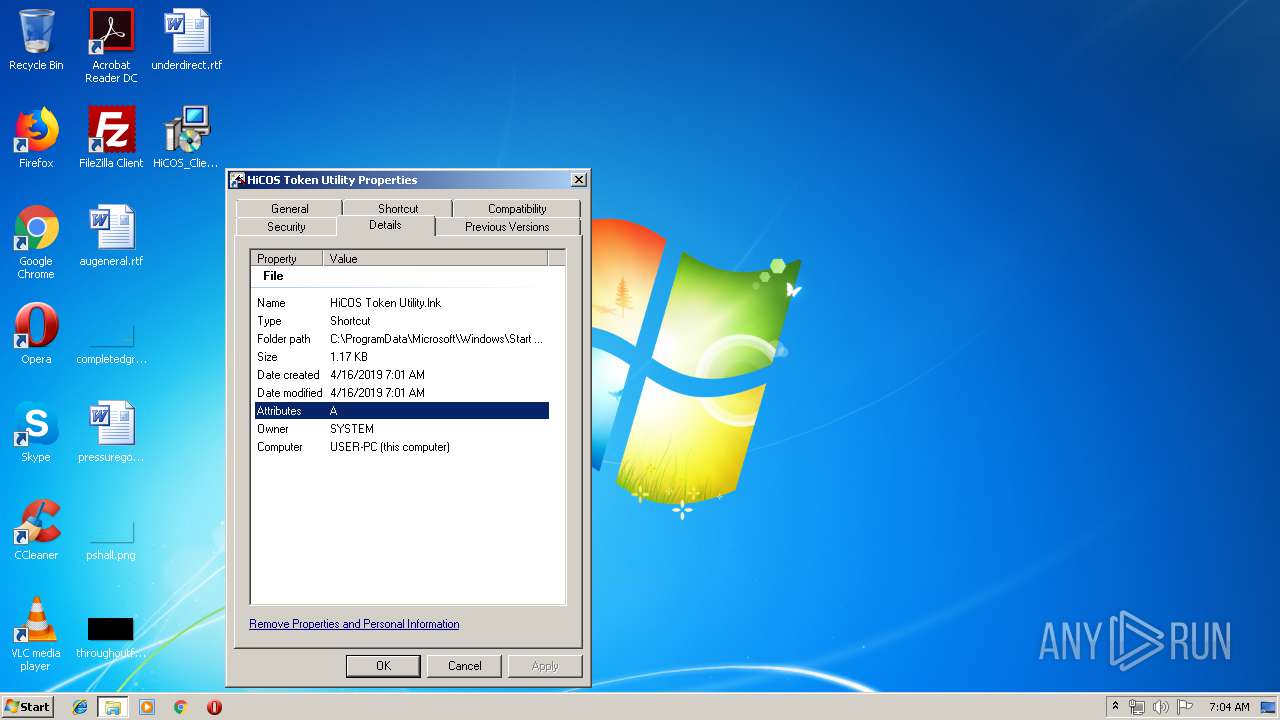Viewport: 1280px width, 720px height.
Task: Select the pressurego... document icon
Action: [111, 432]
